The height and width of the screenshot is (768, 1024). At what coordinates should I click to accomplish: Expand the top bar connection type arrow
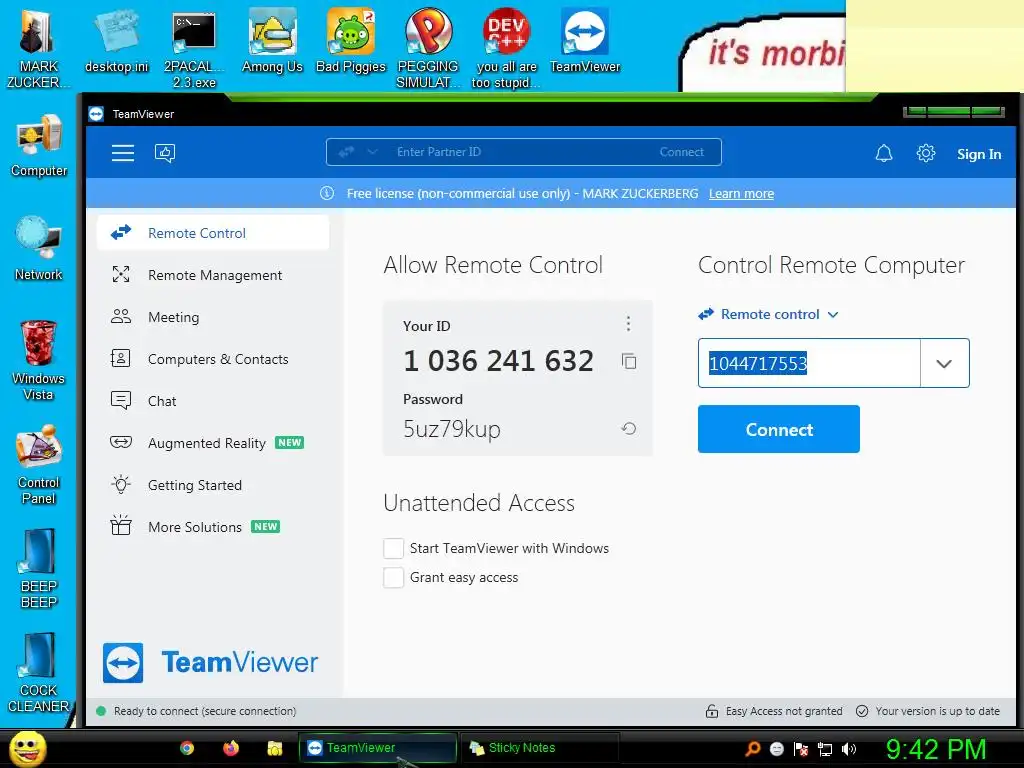[x=372, y=152]
